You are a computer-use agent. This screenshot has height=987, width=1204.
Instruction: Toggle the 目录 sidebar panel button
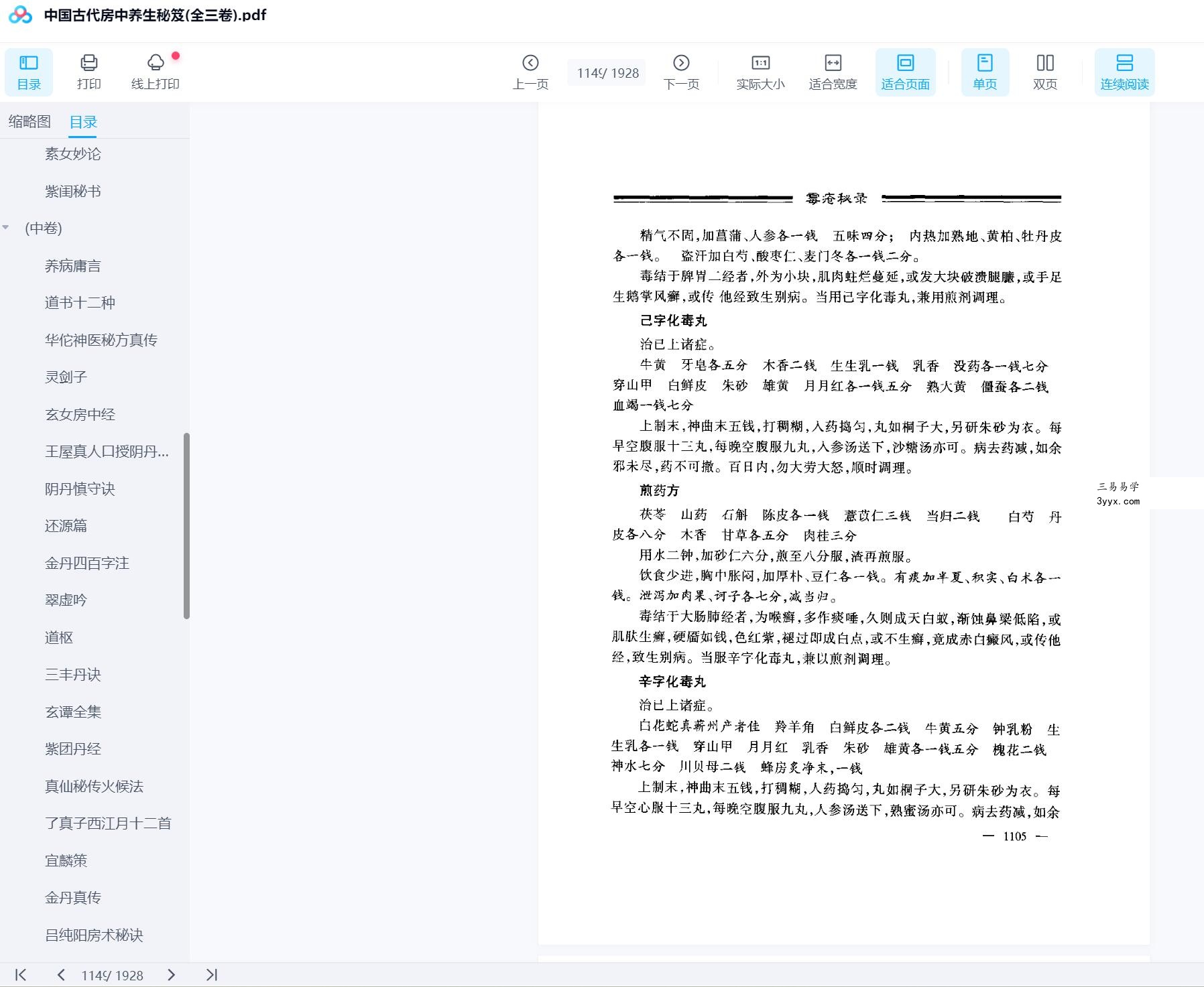coord(29,72)
